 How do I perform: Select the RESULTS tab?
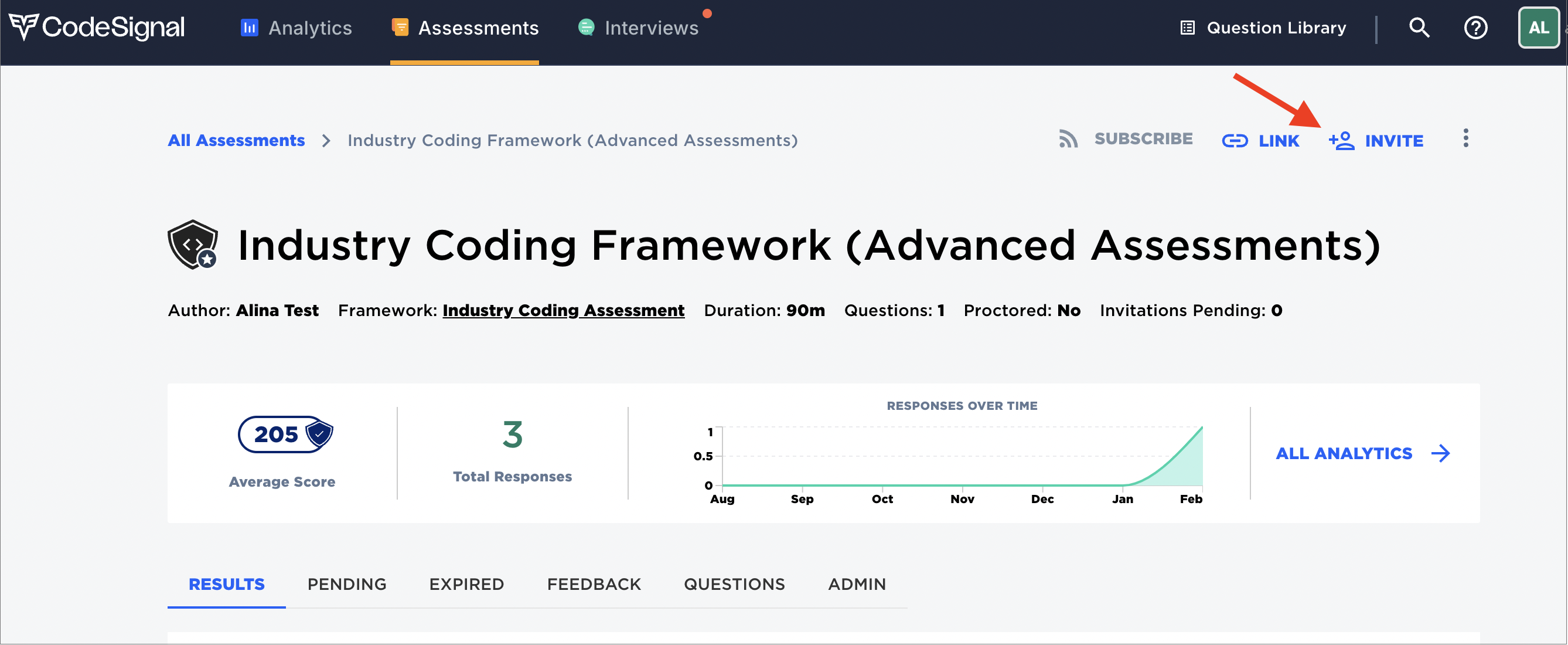coord(226,585)
